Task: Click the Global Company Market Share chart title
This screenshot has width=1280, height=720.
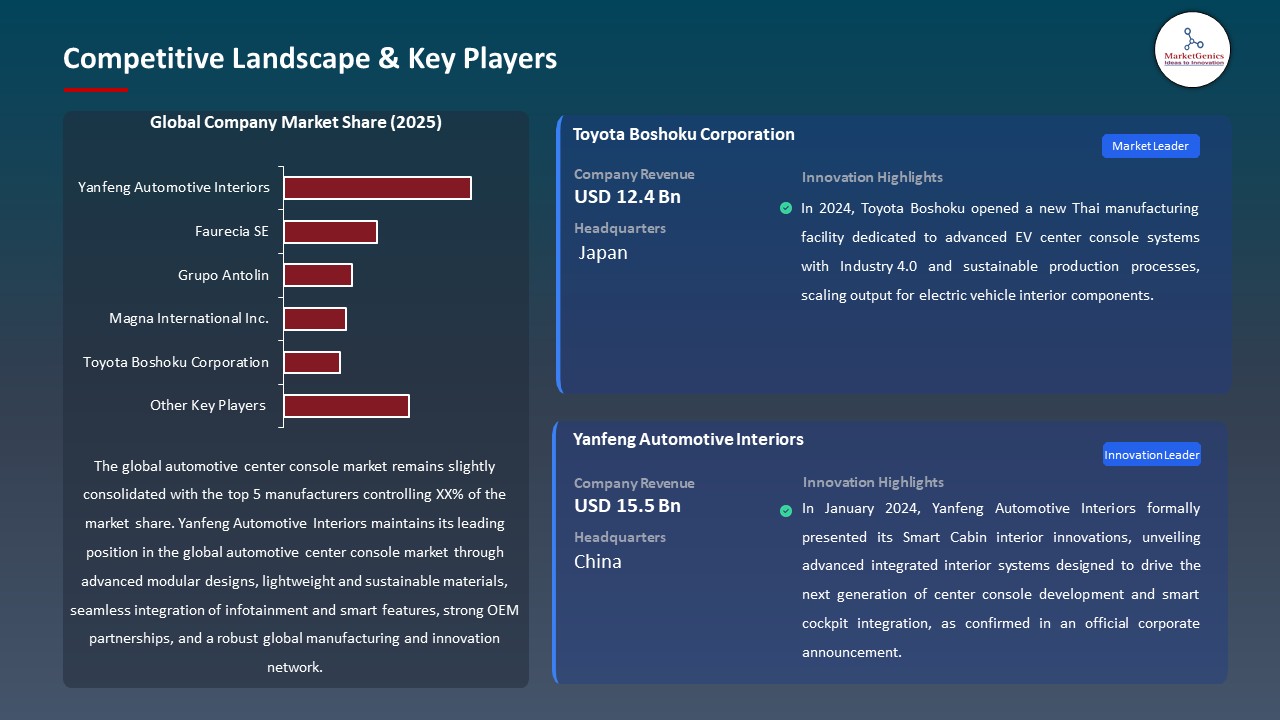Action: (296, 123)
